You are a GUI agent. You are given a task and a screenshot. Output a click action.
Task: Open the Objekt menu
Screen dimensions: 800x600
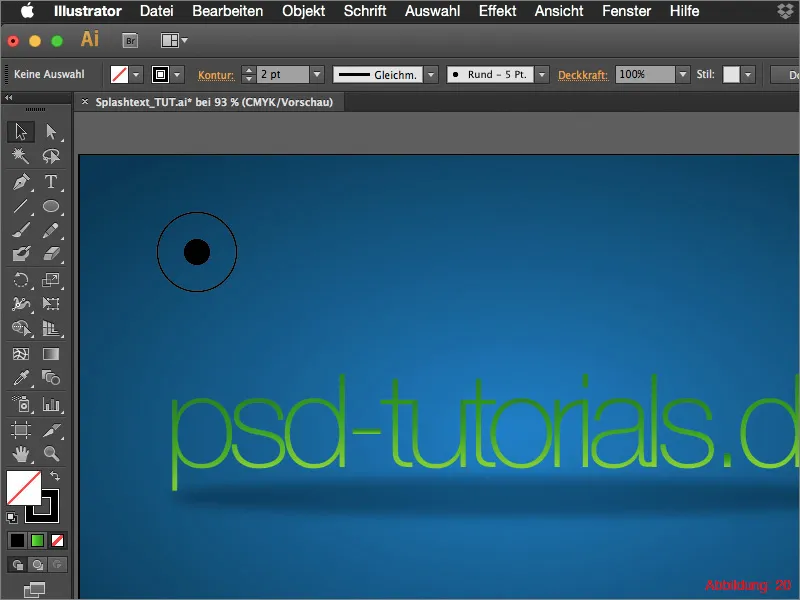pos(304,11)
